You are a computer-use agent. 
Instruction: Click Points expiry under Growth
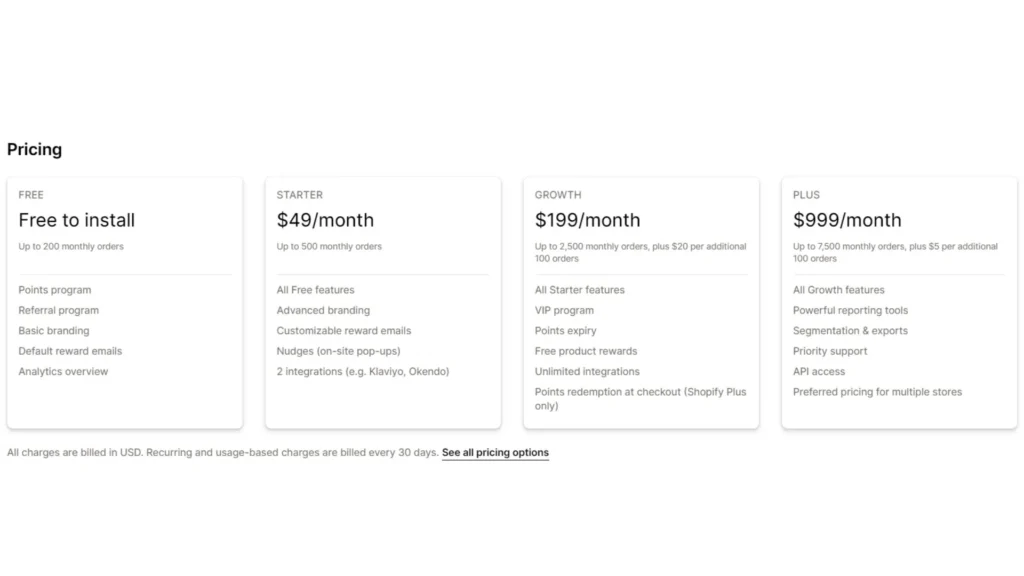565,330
